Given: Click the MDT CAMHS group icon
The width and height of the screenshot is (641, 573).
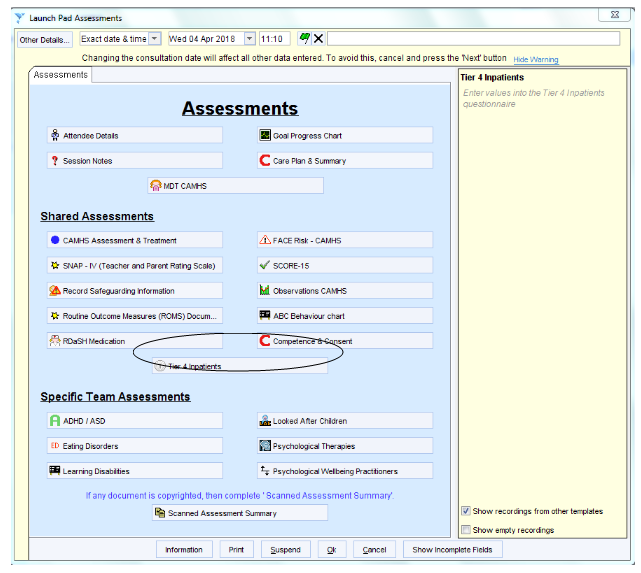Looking at the screenshot, I should (156, 186).
